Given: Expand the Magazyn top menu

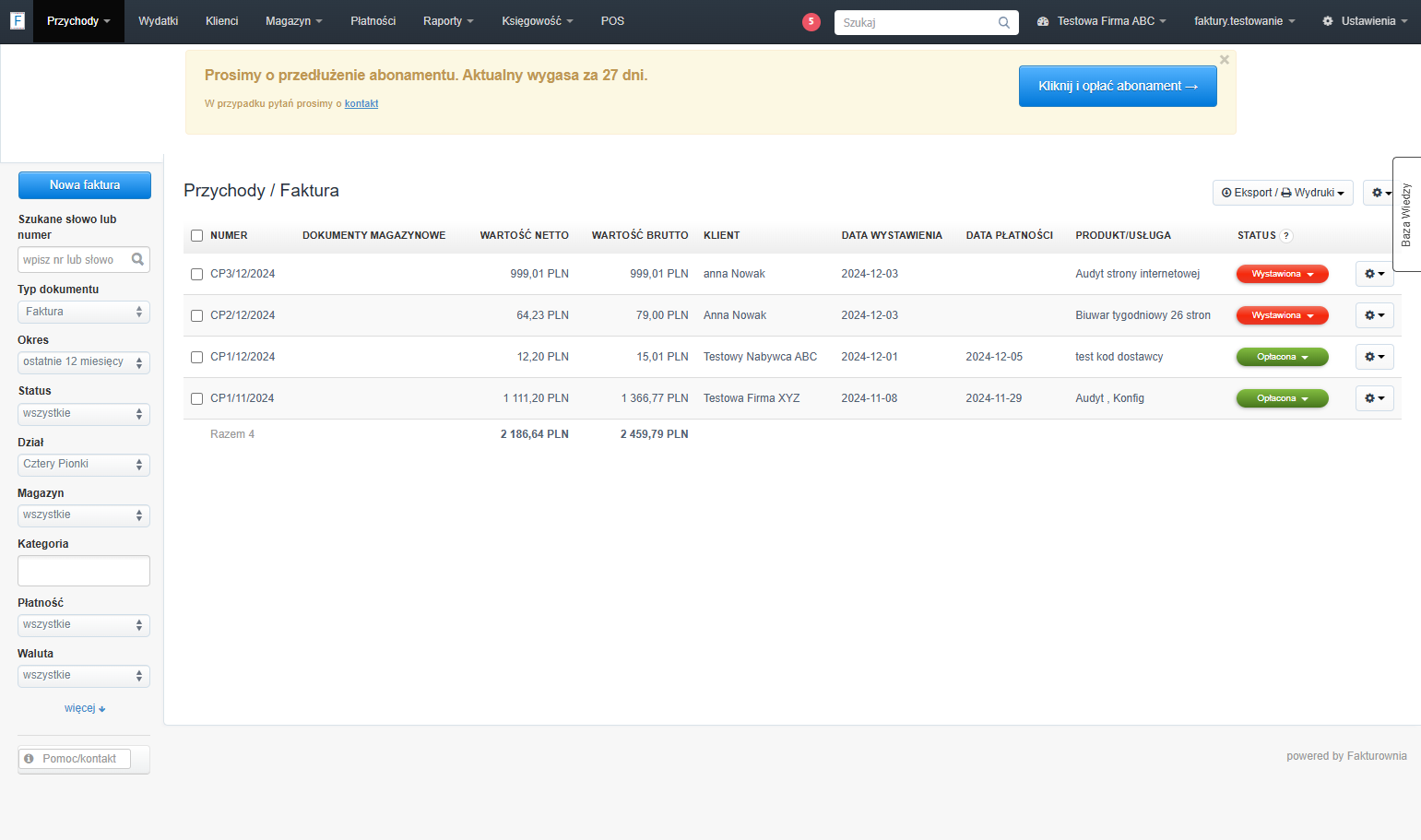Looking at the screenshot, I should (x=293, y=21).
